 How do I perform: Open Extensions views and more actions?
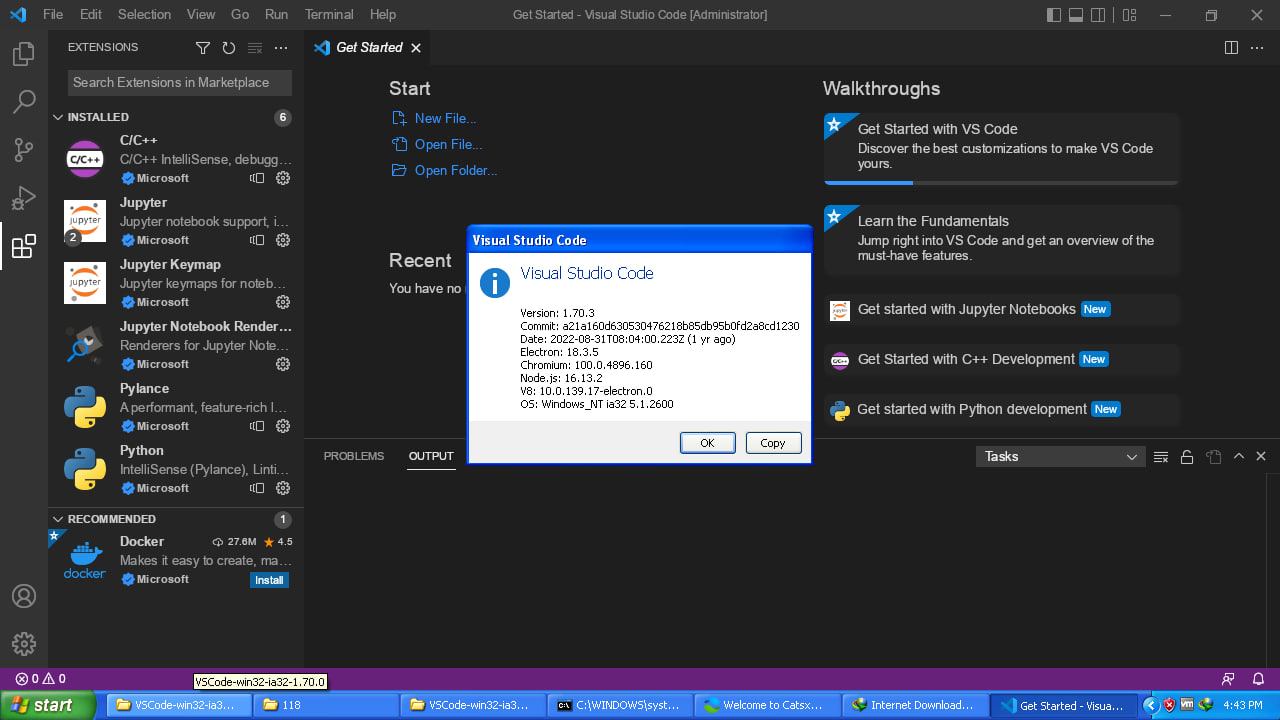[x=281, y=48]
